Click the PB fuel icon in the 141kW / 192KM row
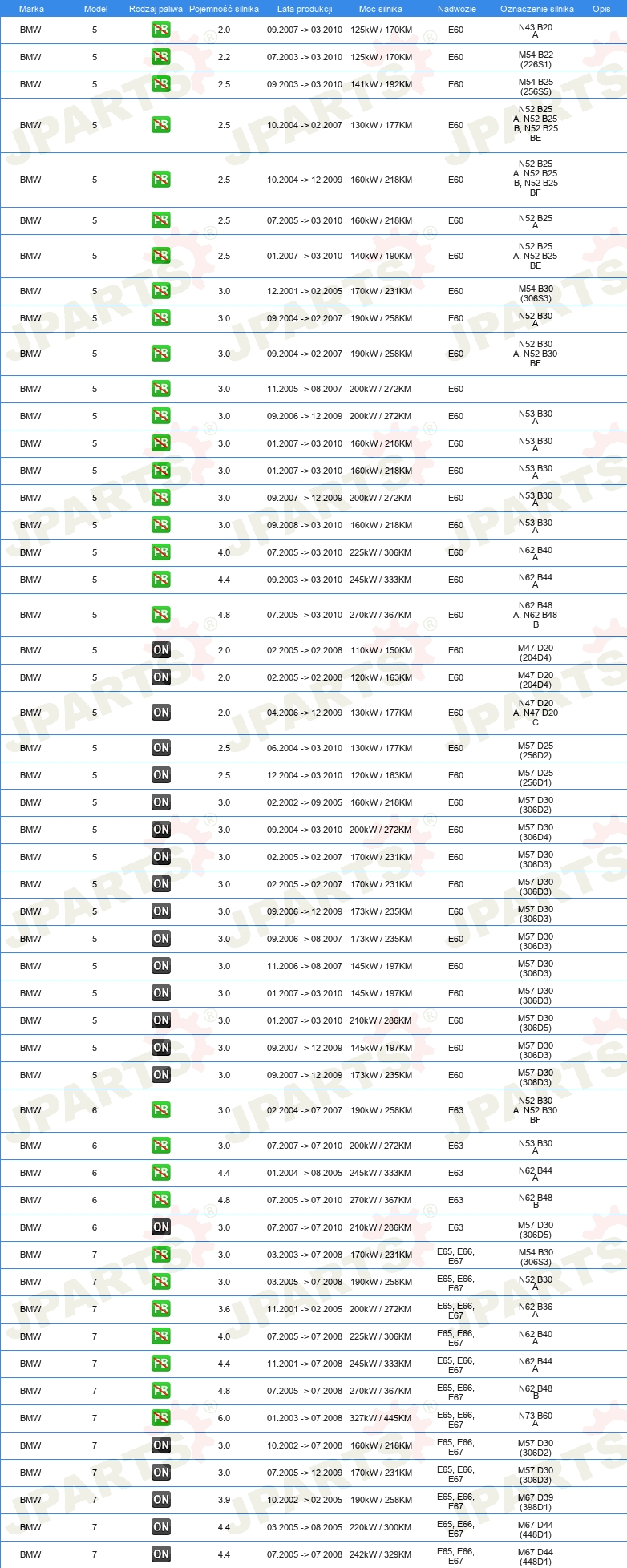This screenshot has height=1568, width=627. (x=161, y=84)
